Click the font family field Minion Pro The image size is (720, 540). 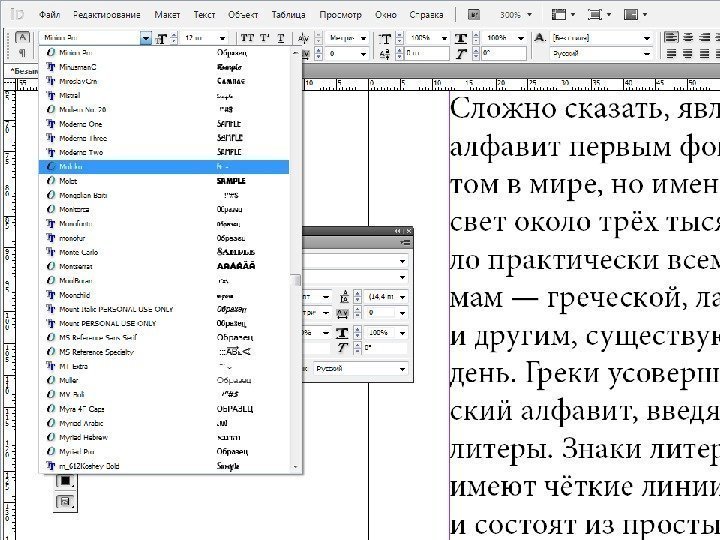point(90,38)
